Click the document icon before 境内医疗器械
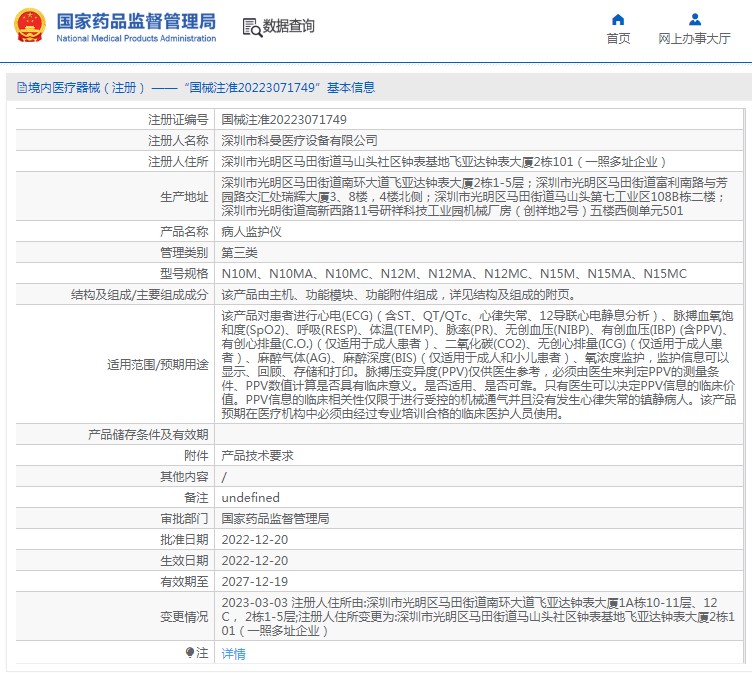Screen dimensions: 752x673 pyautogui.click(x=20, y=88)
